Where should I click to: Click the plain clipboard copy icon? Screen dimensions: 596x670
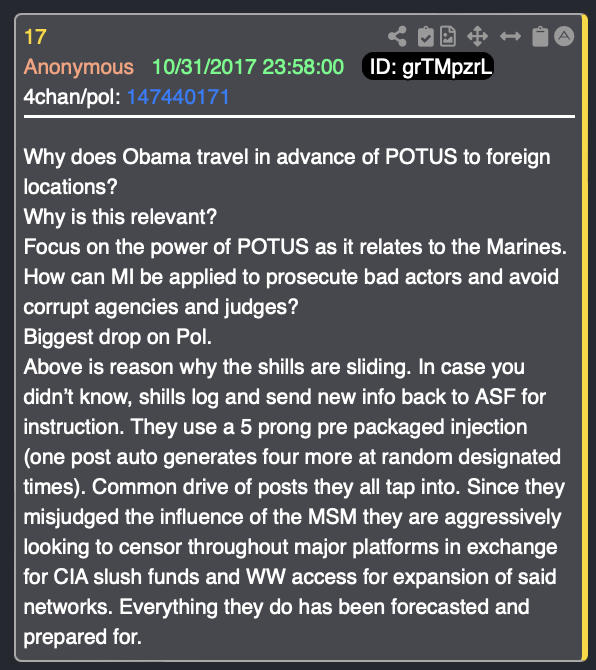pyautogui.click(x=540, y=36)
